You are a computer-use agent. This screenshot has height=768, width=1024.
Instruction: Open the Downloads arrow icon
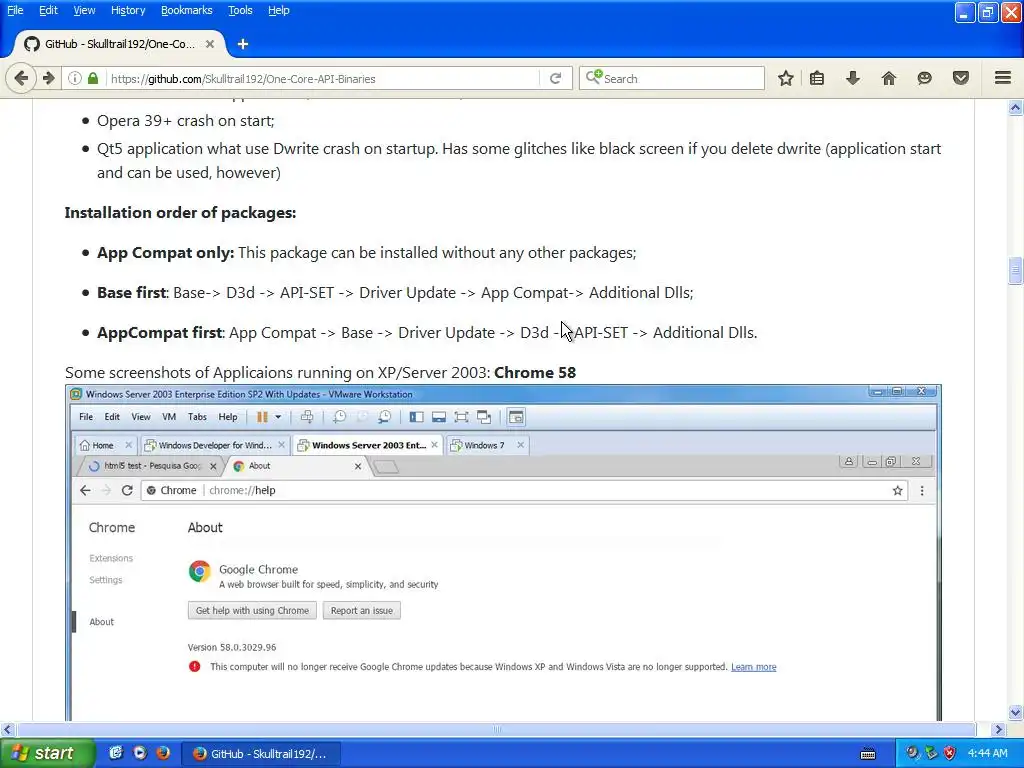click(852, 78)
